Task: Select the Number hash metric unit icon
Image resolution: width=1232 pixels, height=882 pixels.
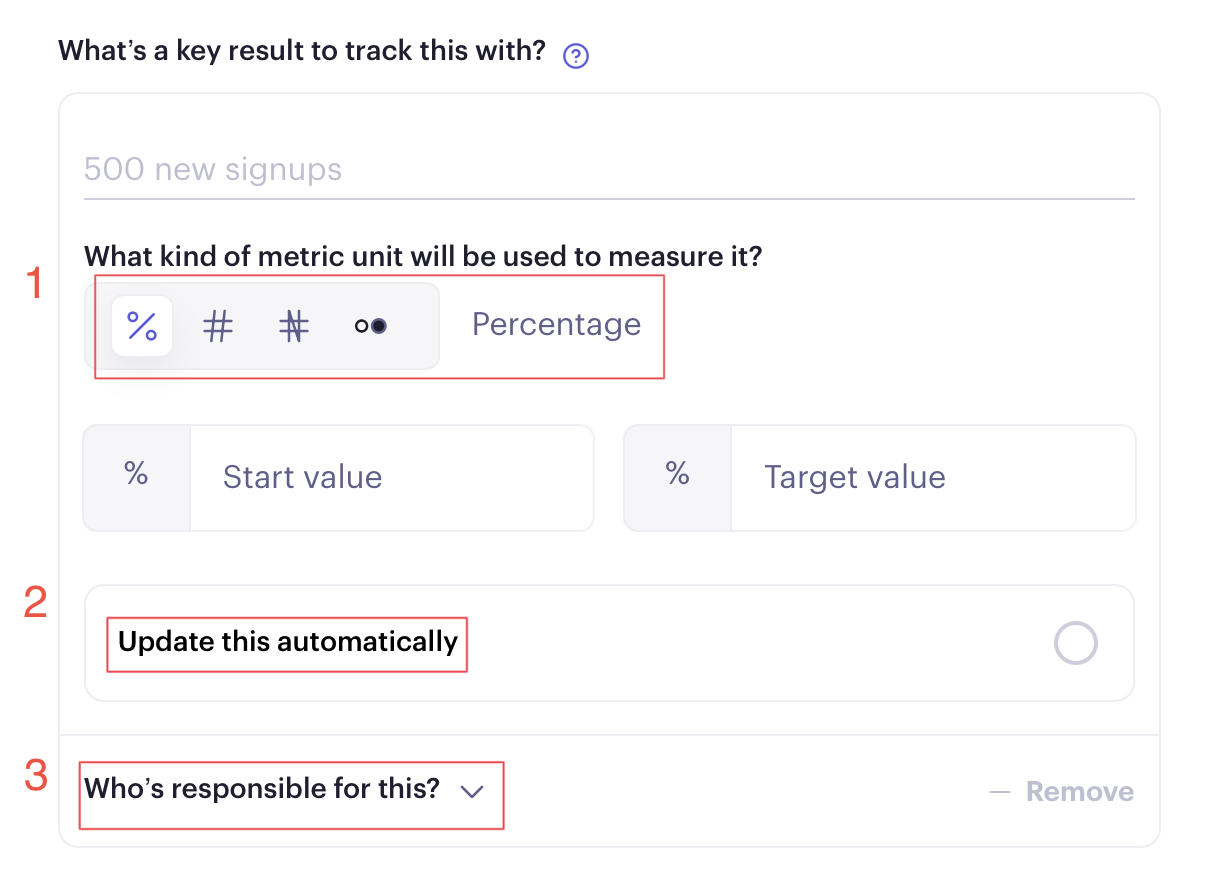Action: [218, 326]
